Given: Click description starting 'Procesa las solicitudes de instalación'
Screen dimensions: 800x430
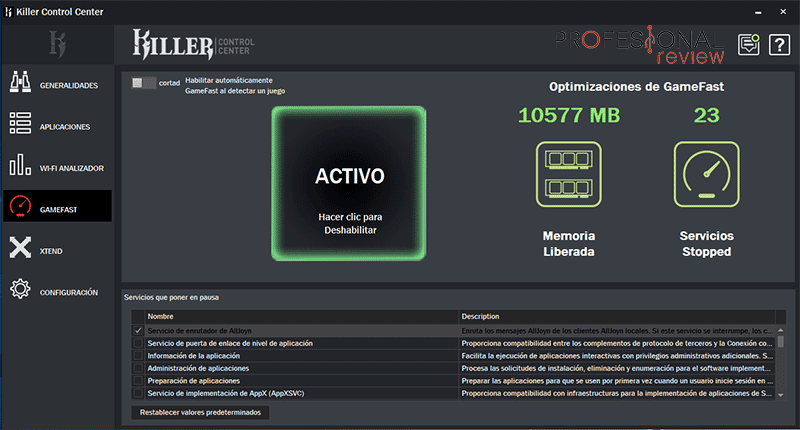Looking at the screenshot, I should 616,368.
